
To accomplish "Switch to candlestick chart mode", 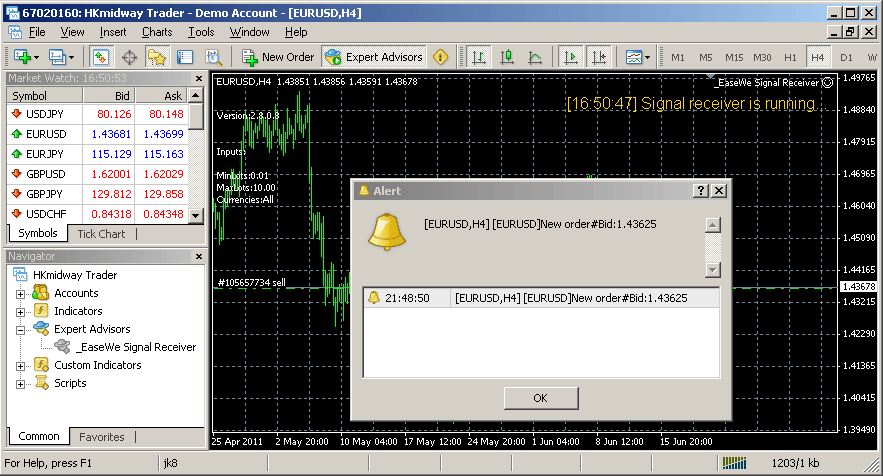I will 507,57.
